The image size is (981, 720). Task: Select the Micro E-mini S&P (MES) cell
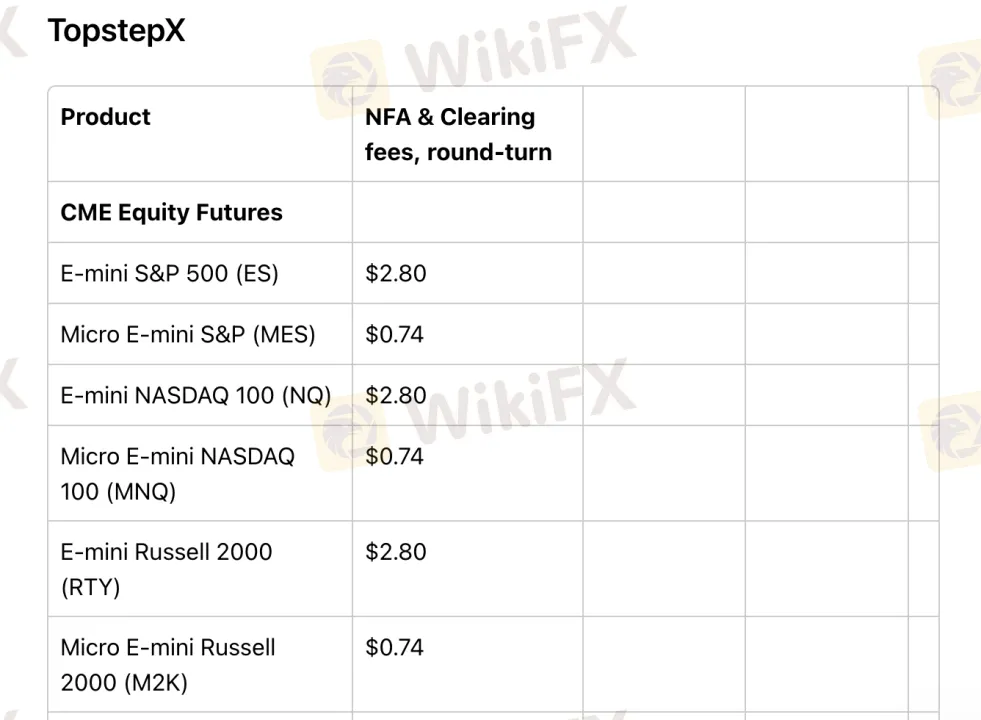[x=187, y=335]
